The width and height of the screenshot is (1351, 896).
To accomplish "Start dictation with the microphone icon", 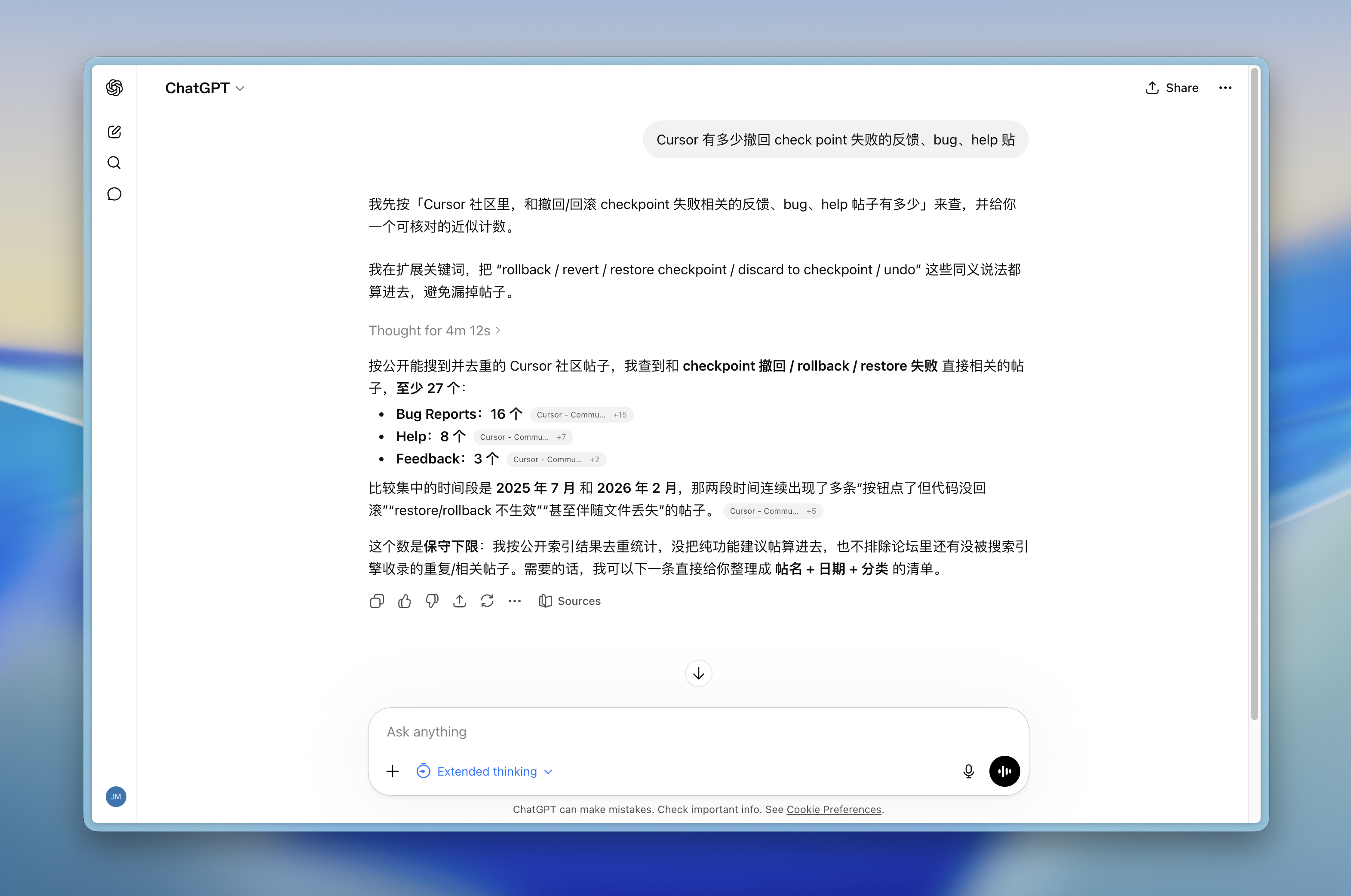I will click(x=968, y=771).
